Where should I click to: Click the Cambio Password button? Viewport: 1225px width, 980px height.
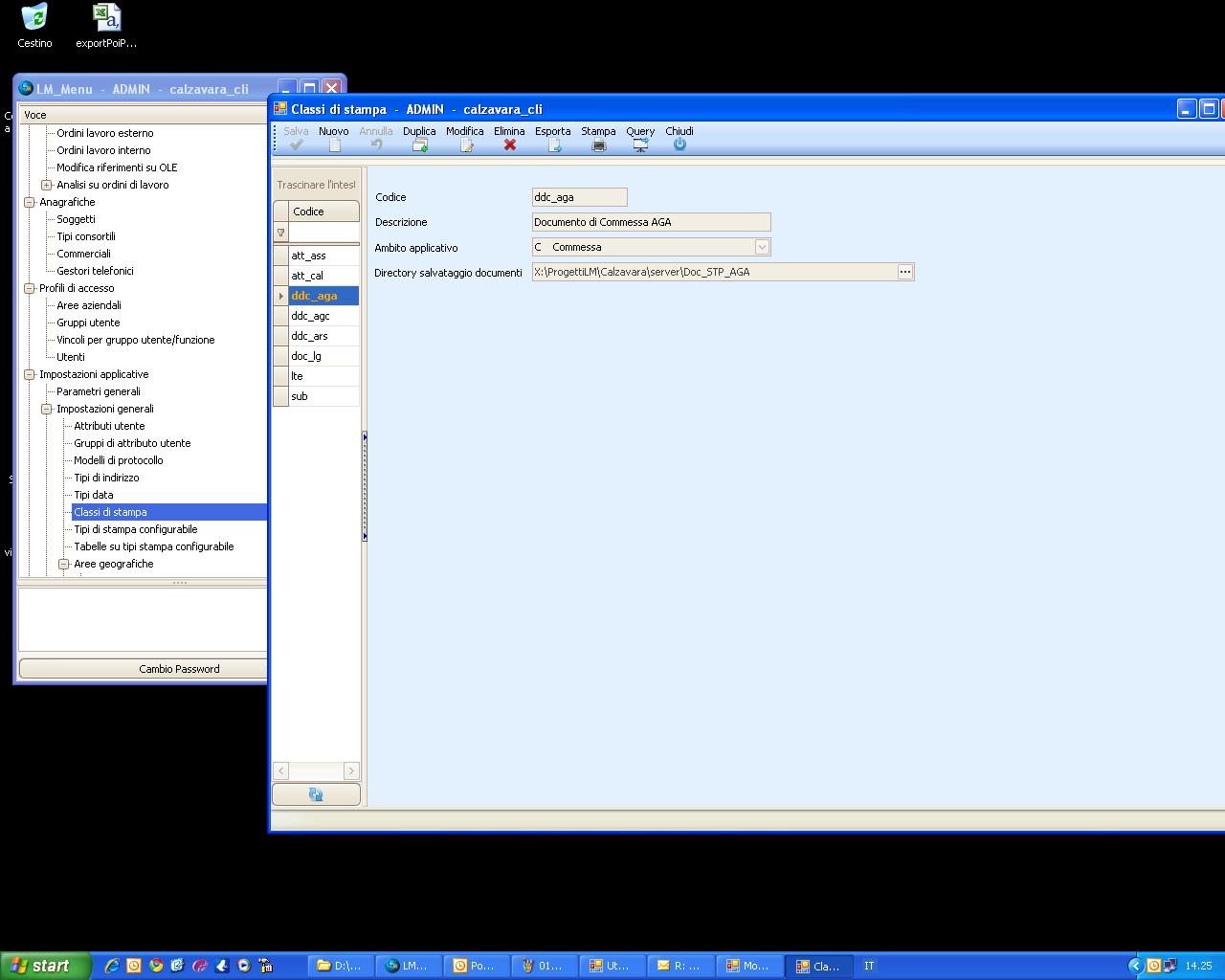[x=179, y=669]
